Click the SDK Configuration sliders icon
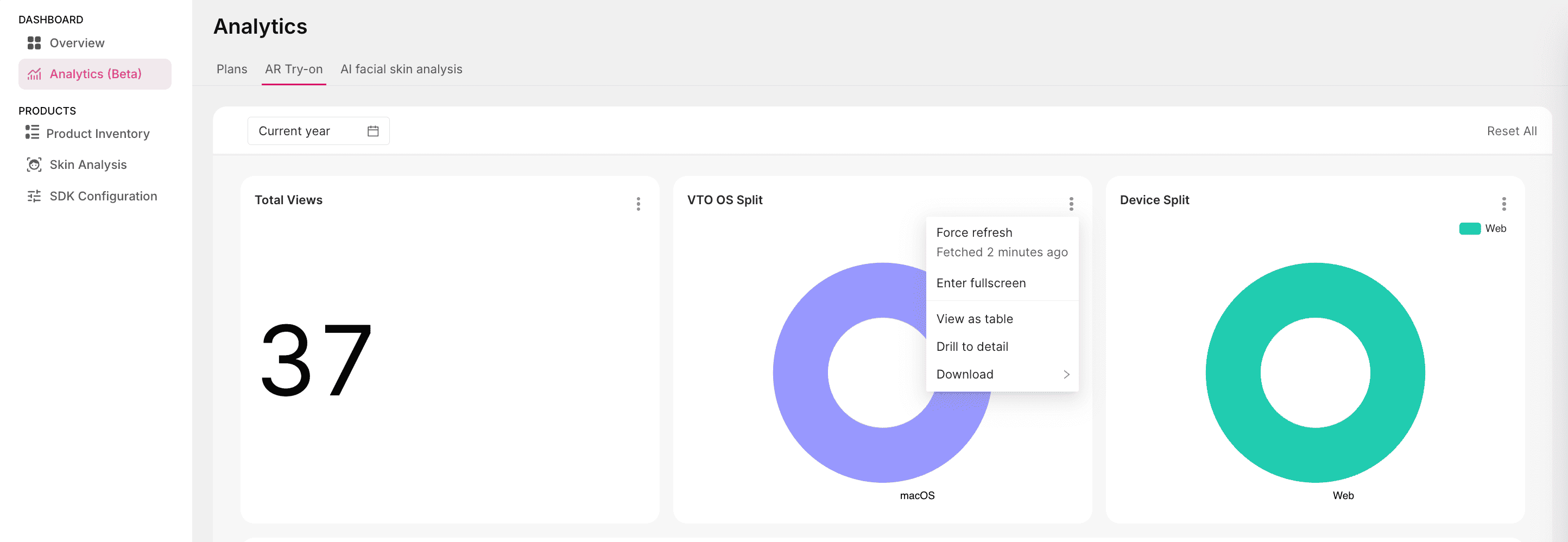This screenshot has width=1568, height=542. click(x=34, y=196)
